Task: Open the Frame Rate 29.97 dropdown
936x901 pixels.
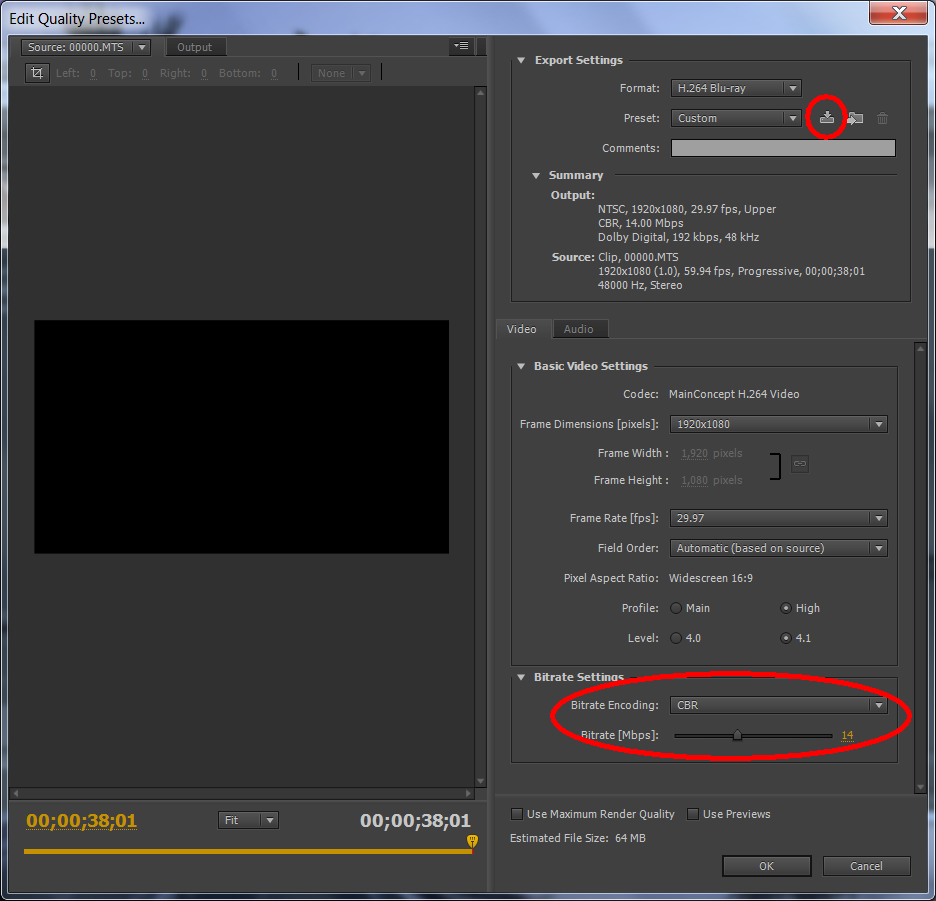Action: pos(778,518)
